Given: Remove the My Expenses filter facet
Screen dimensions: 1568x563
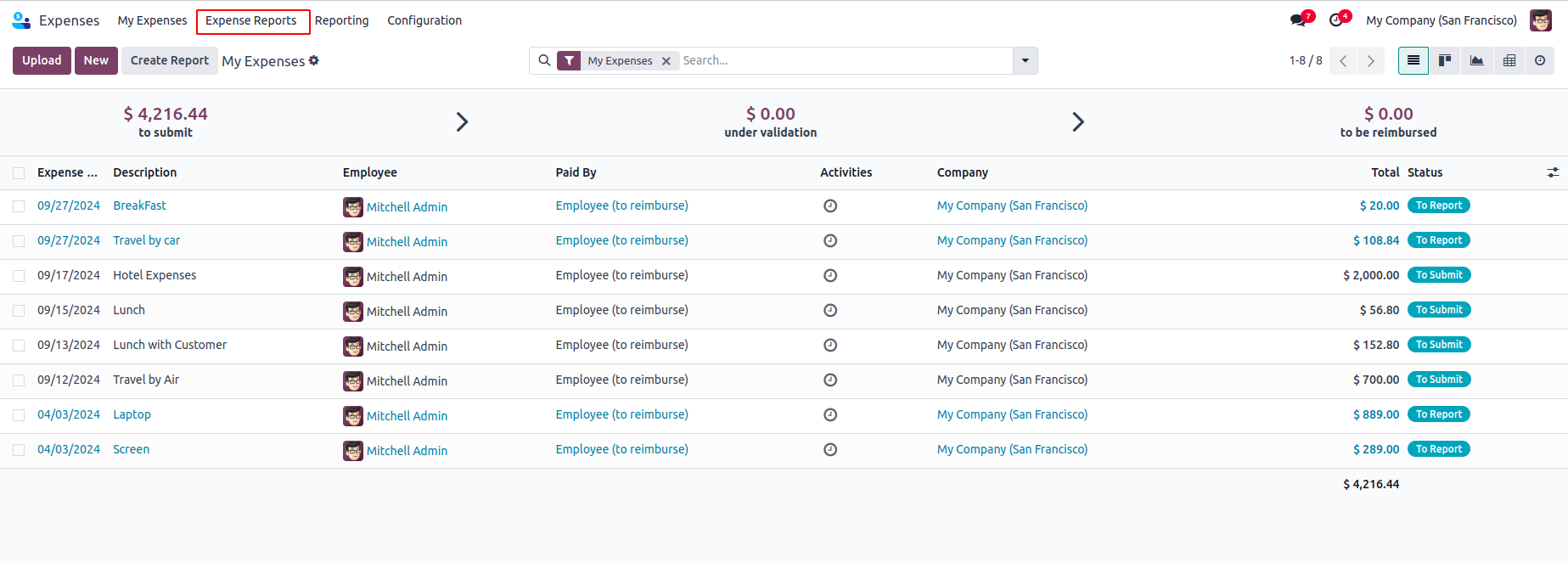Looking at the screenshot, I should click(x=666, y=61).
